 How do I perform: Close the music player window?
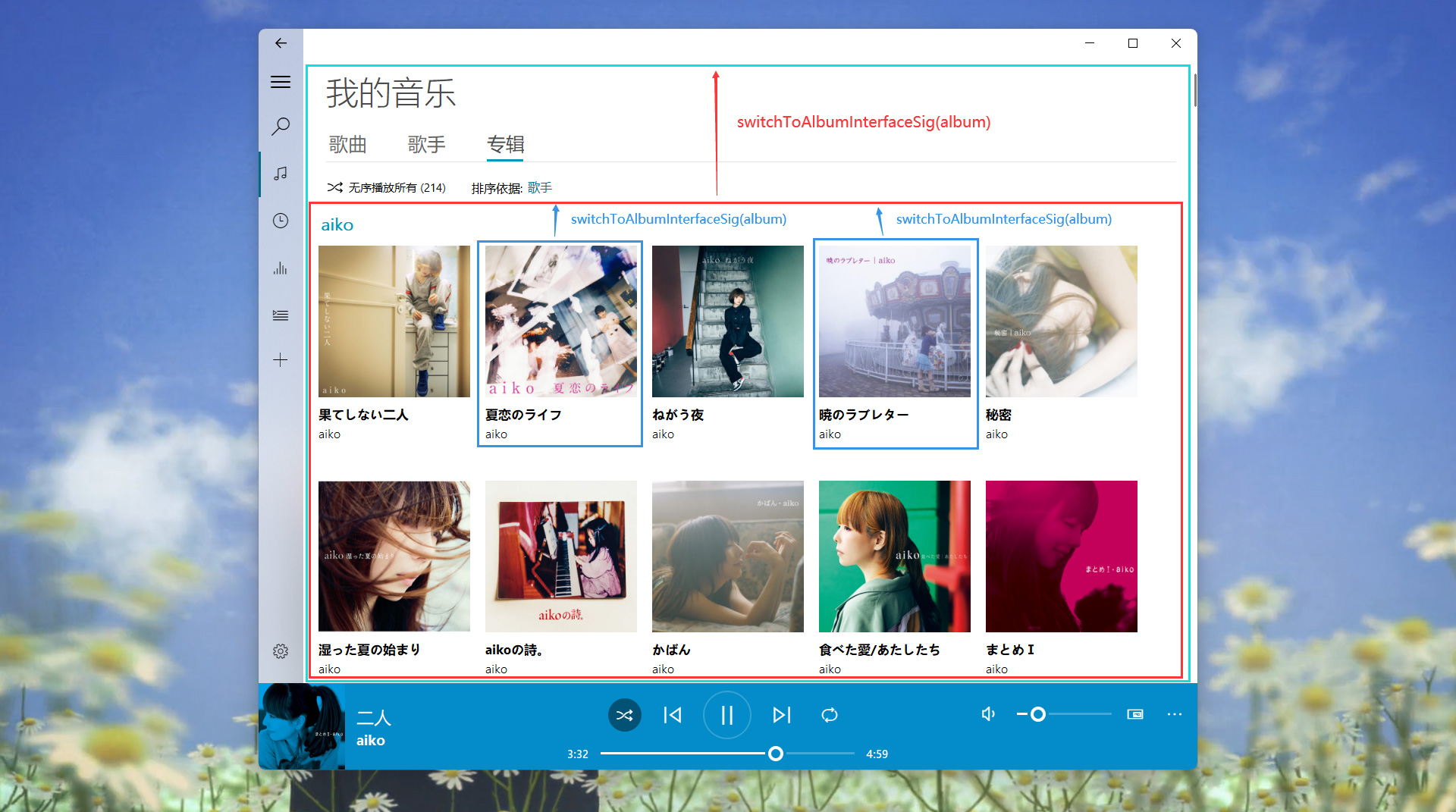1176,43
